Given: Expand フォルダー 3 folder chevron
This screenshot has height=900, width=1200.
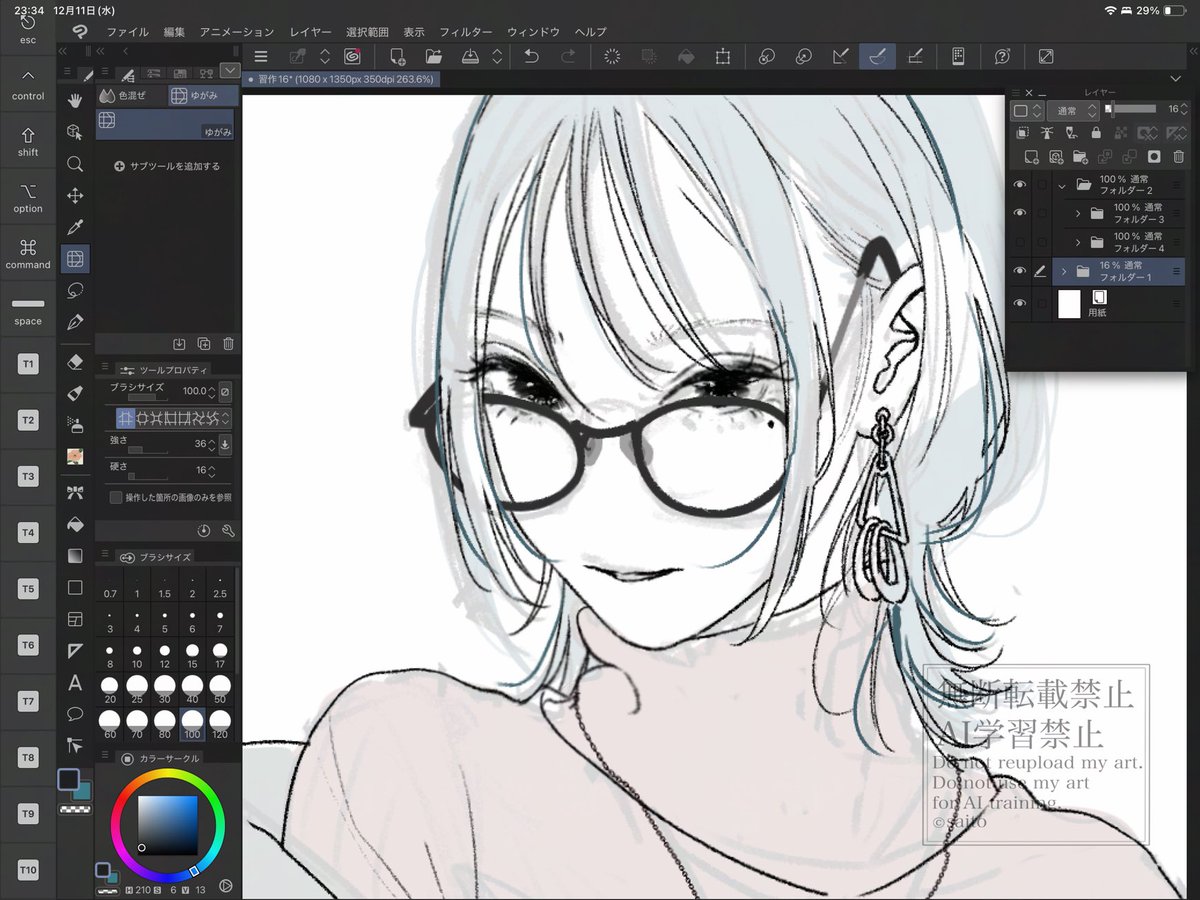Looking at the screenshot, I should (1079, 213).
